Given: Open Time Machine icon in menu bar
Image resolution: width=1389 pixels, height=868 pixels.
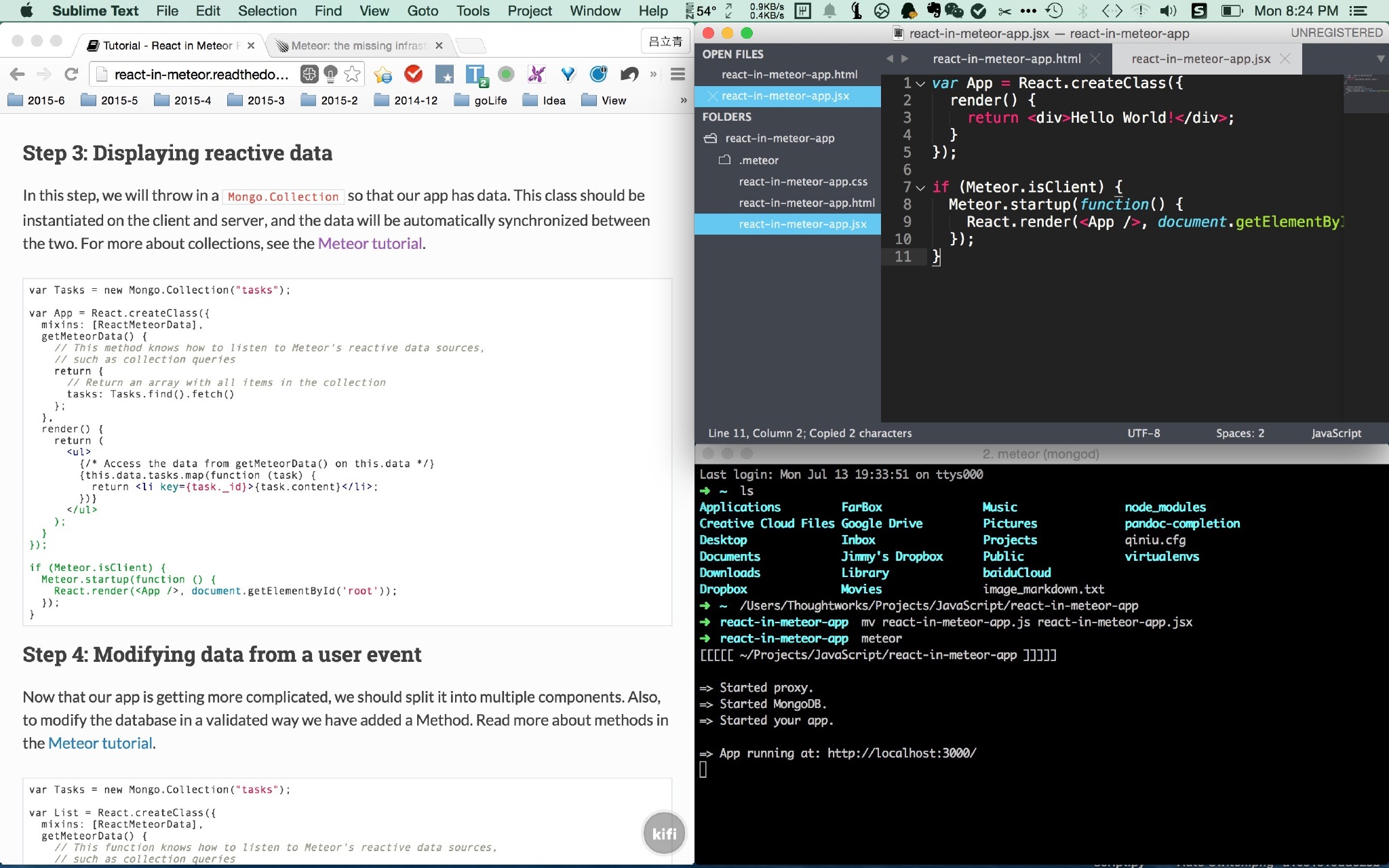Looking at the screenshot, I should [1054, 11].
